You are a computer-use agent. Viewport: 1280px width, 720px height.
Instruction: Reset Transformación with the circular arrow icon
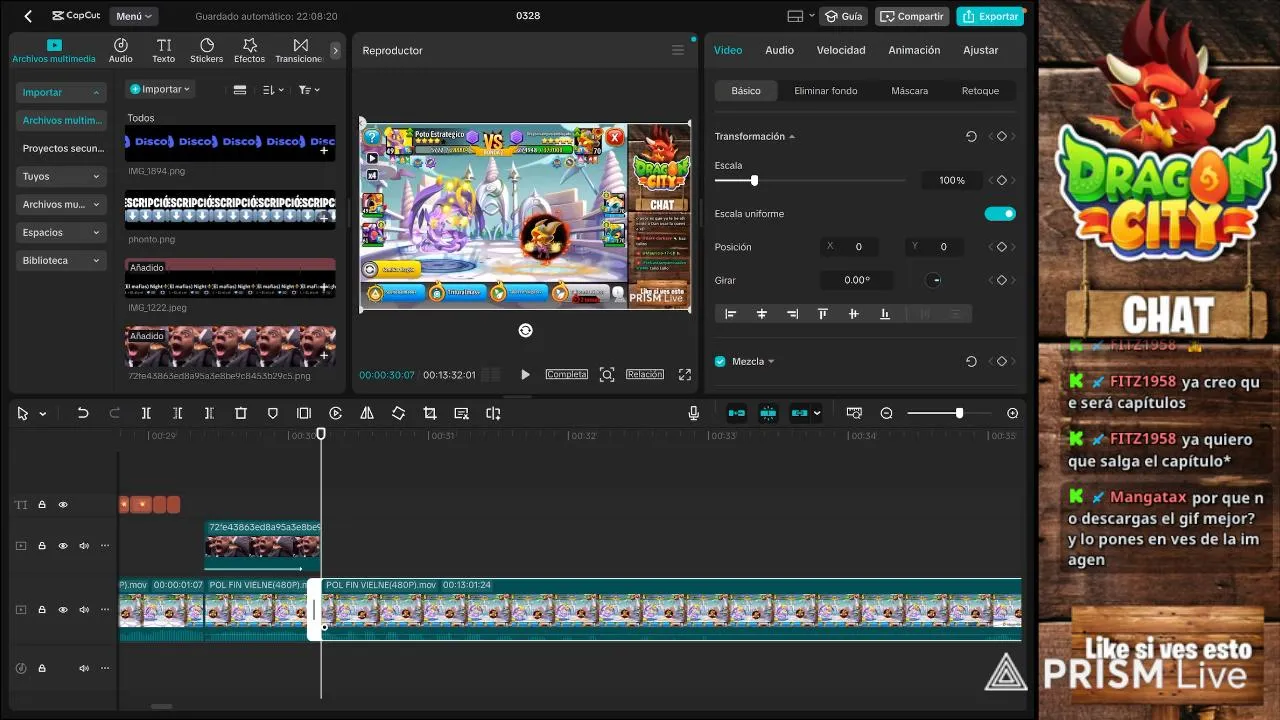(x=971, y=136)
